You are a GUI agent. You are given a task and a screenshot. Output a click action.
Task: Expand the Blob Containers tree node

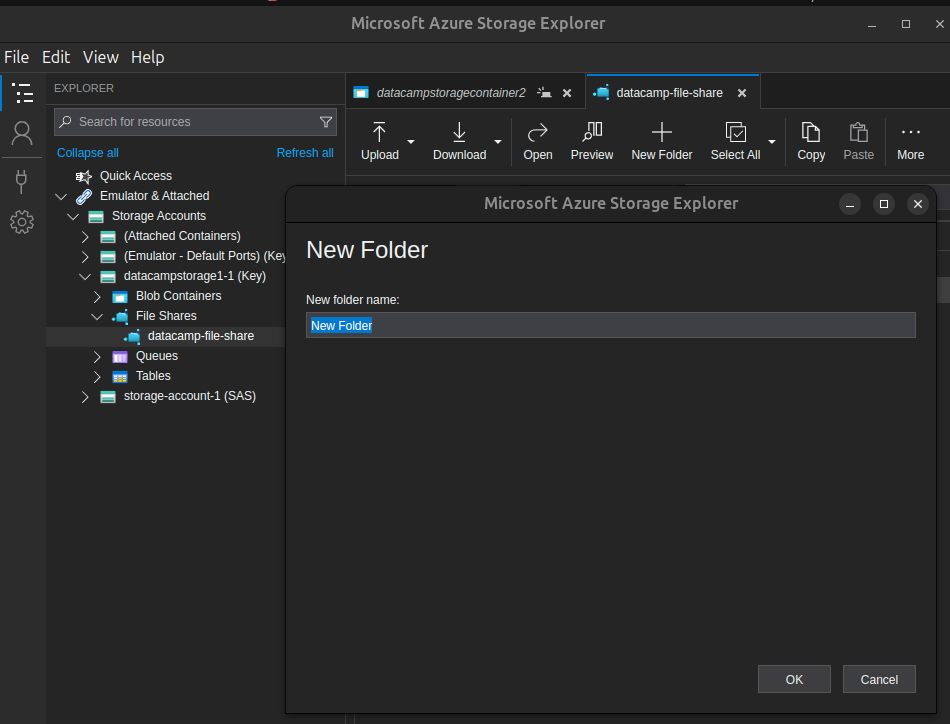97,296
